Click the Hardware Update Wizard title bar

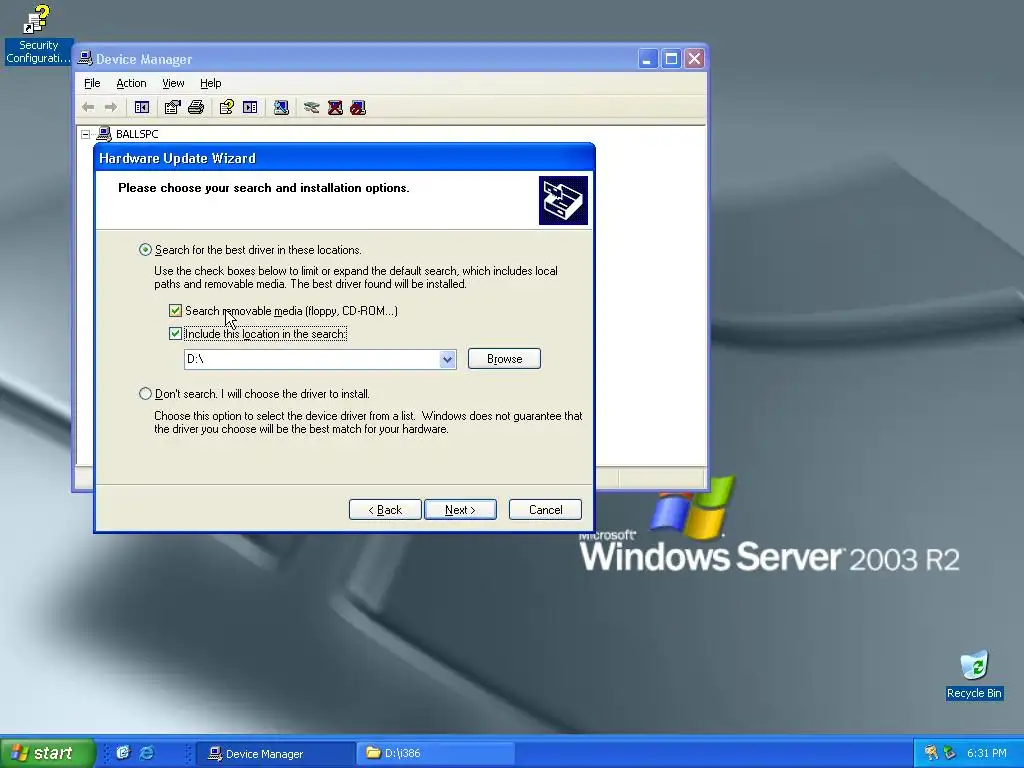click(x=344, y=158)
